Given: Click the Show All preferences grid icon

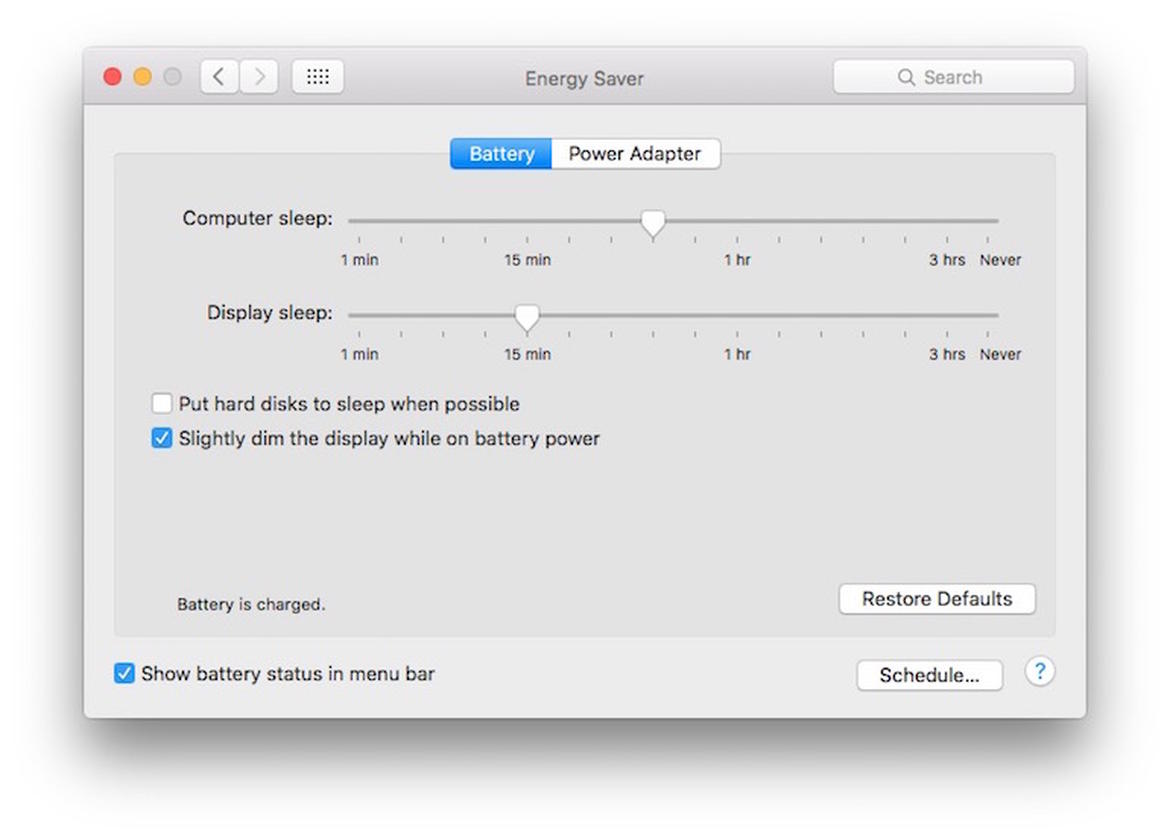Looking at the screenshot, I should pyautogui.click(x=317, y=76).
